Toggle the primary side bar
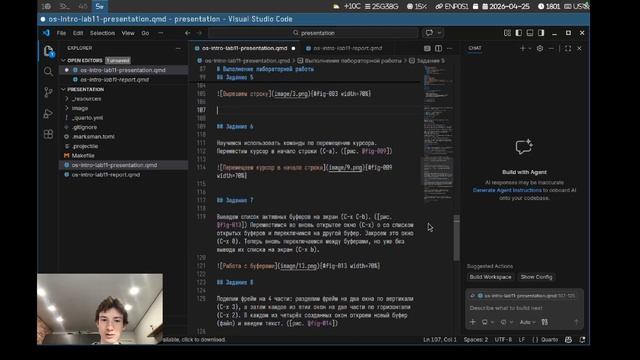The height and width of the screenshot is (360, 640). [x=518, y=33]
